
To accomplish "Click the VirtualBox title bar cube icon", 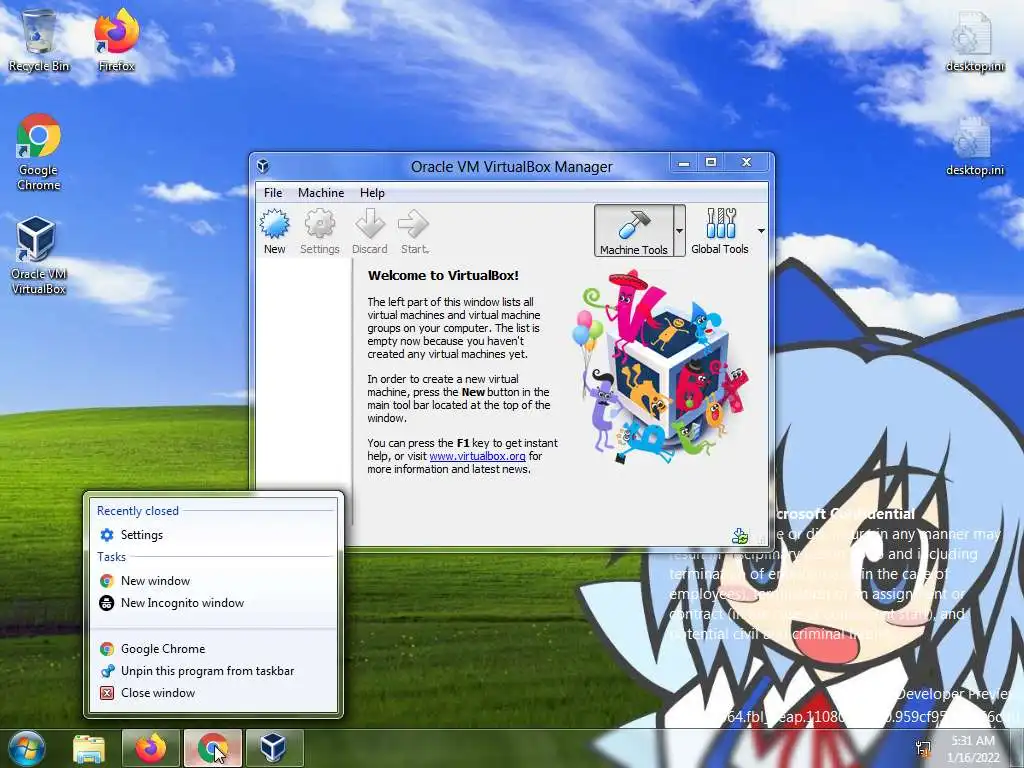I will pyautogui.click(x=263, y=166).
